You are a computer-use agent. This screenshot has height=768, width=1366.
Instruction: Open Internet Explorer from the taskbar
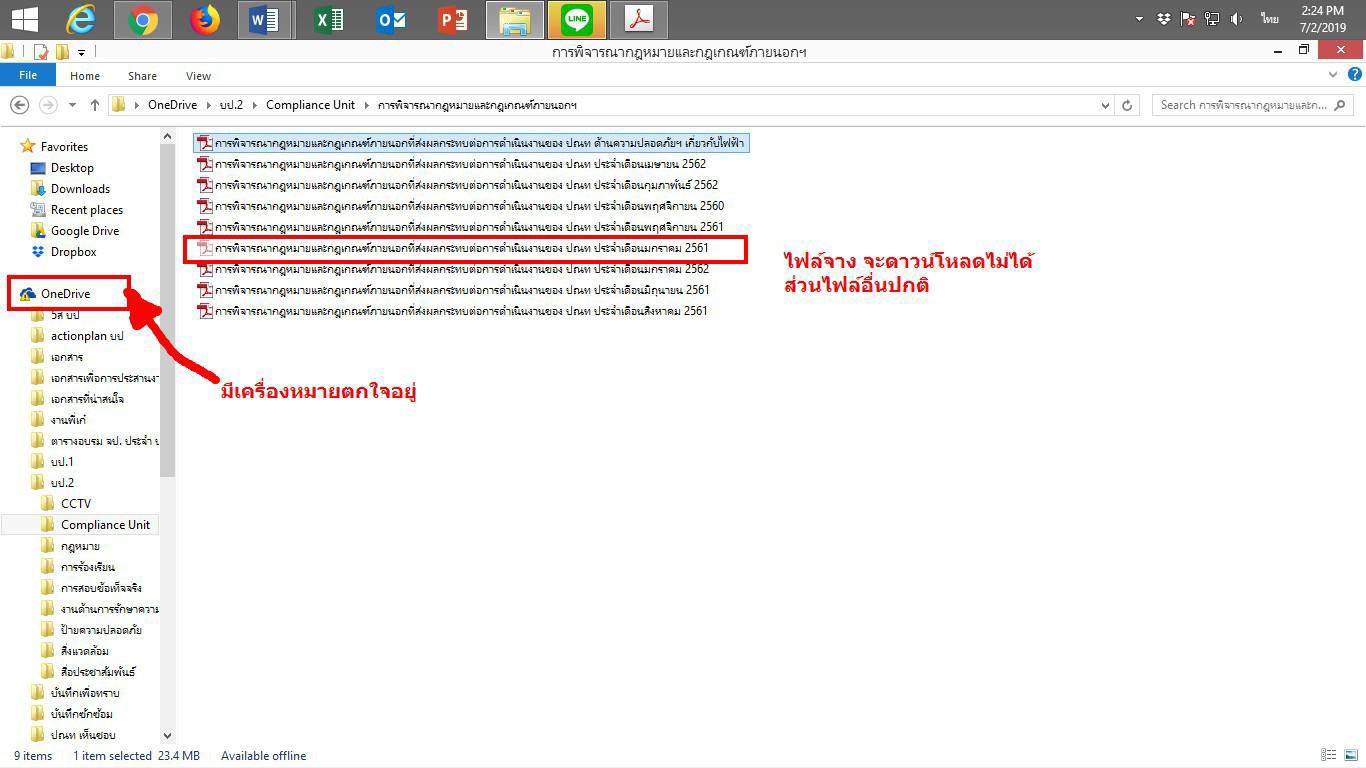tap(80, 19)
